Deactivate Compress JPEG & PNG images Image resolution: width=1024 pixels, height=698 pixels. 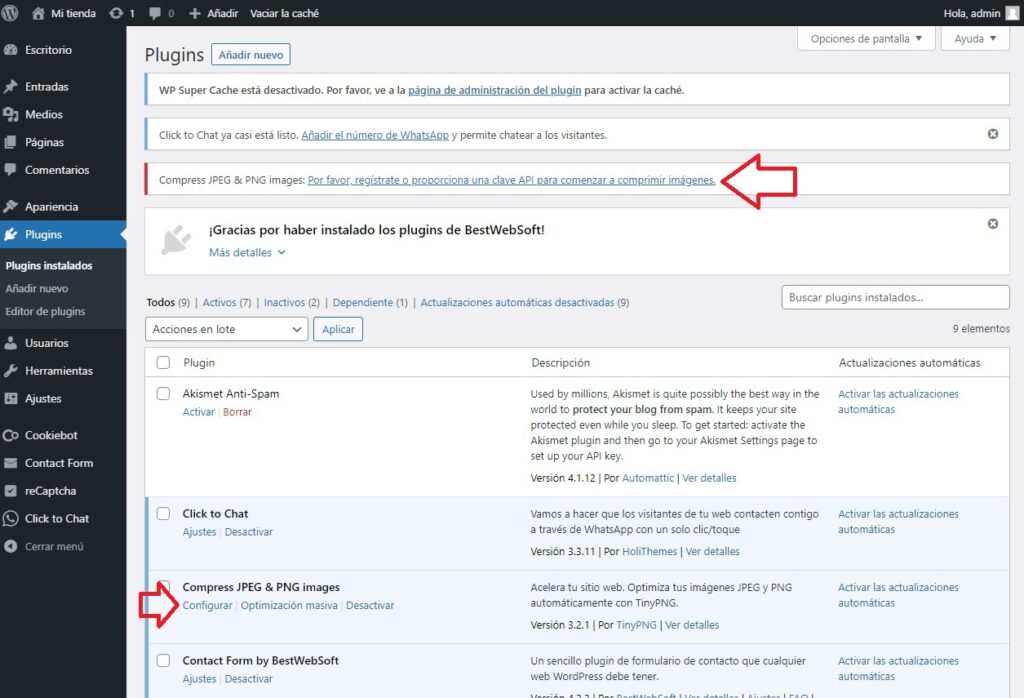[370, 605]
